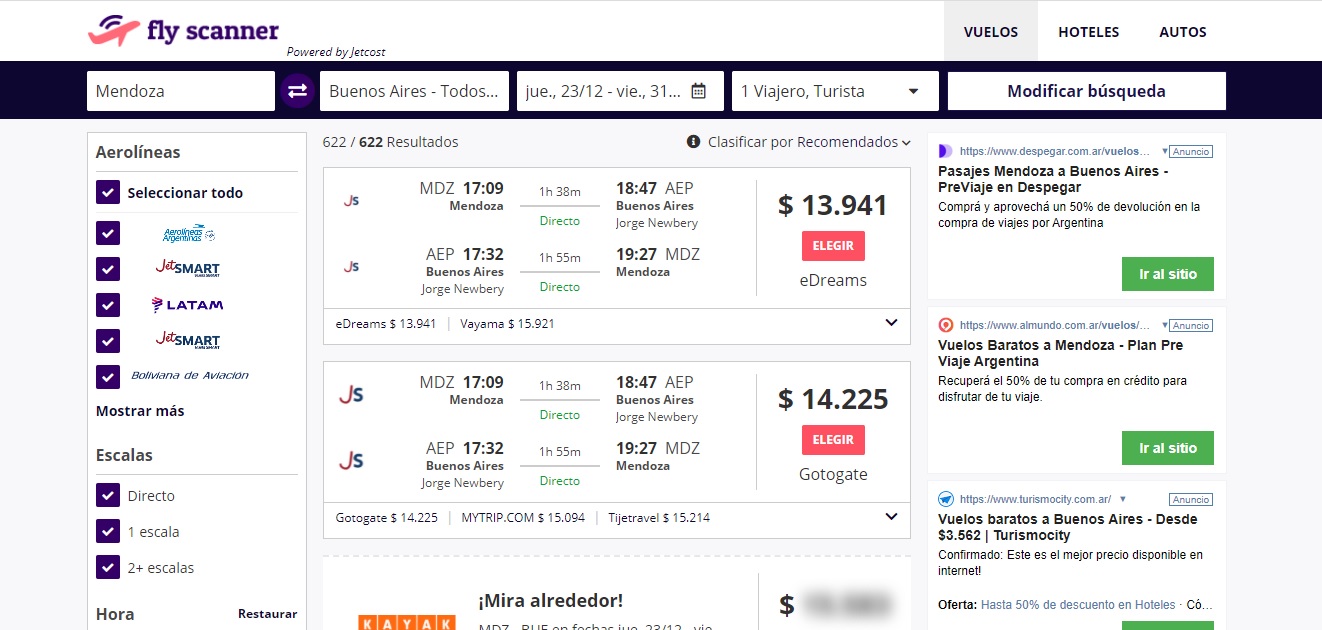Viewport: 1322px width, 630px height.
Task: Toggle the 2+ escalas checkbox
Action: [108, 567]
